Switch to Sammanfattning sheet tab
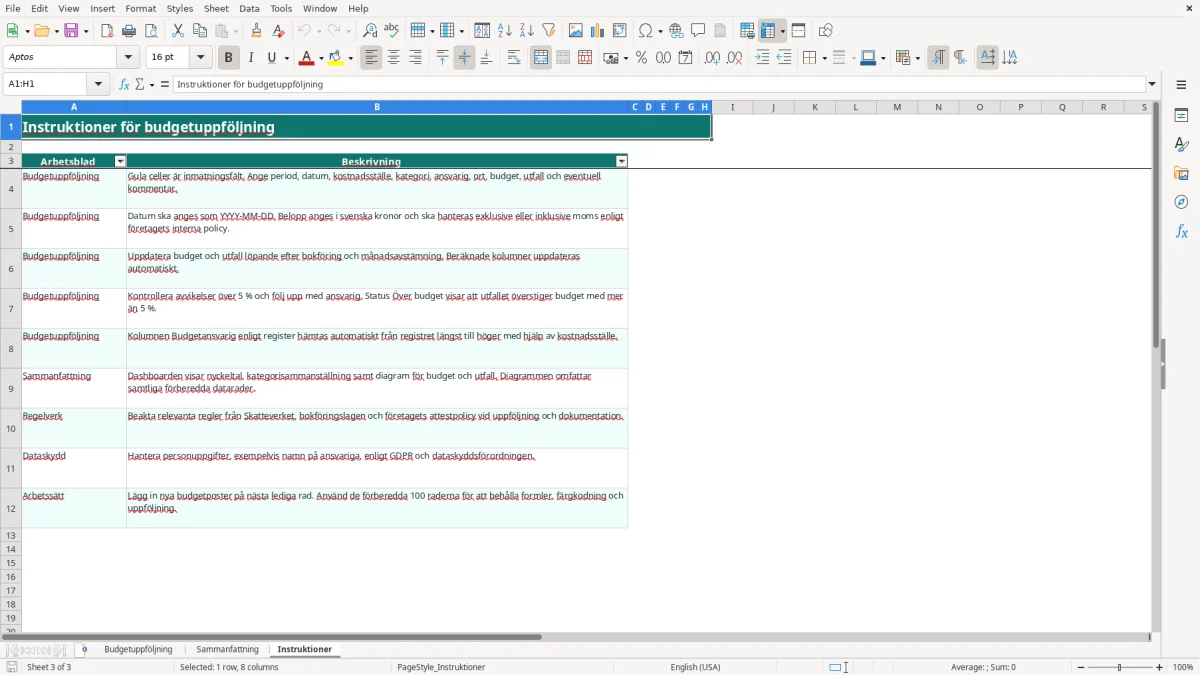This screenshot has height=675, width=1200. coord(228,650)
